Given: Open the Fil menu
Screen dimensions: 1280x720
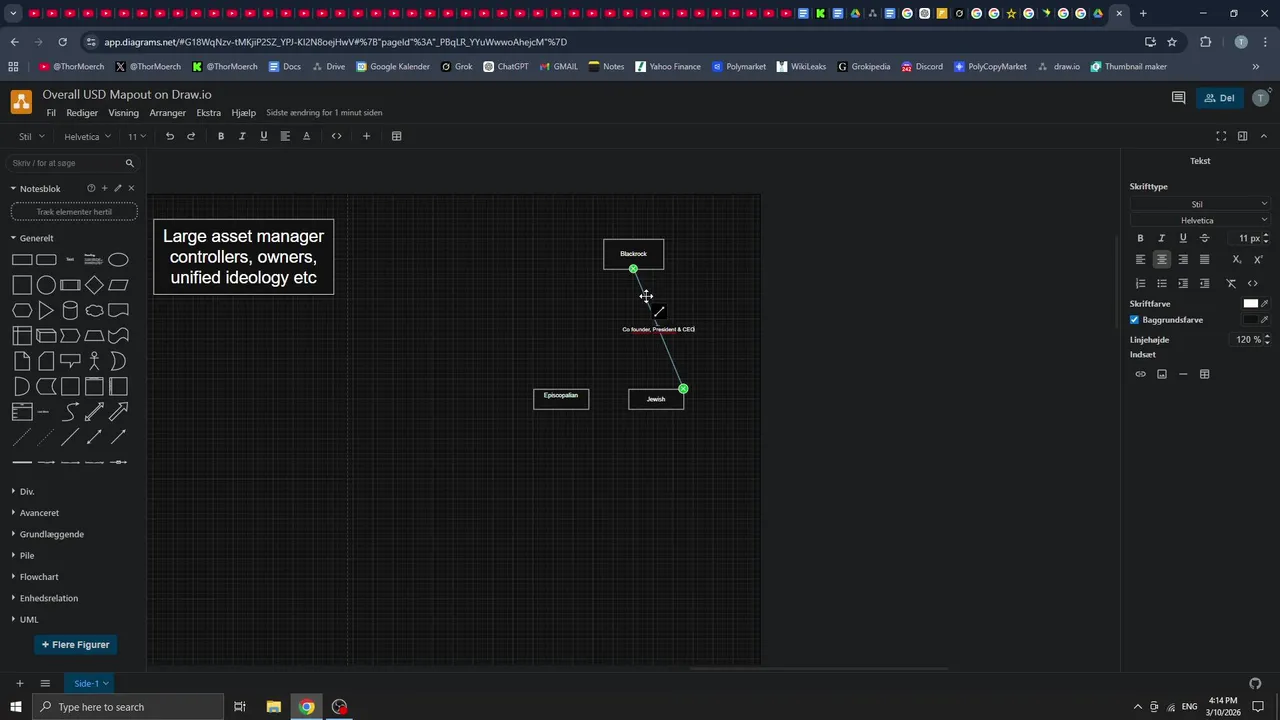Looking at the screenshot, I should 51,113.
